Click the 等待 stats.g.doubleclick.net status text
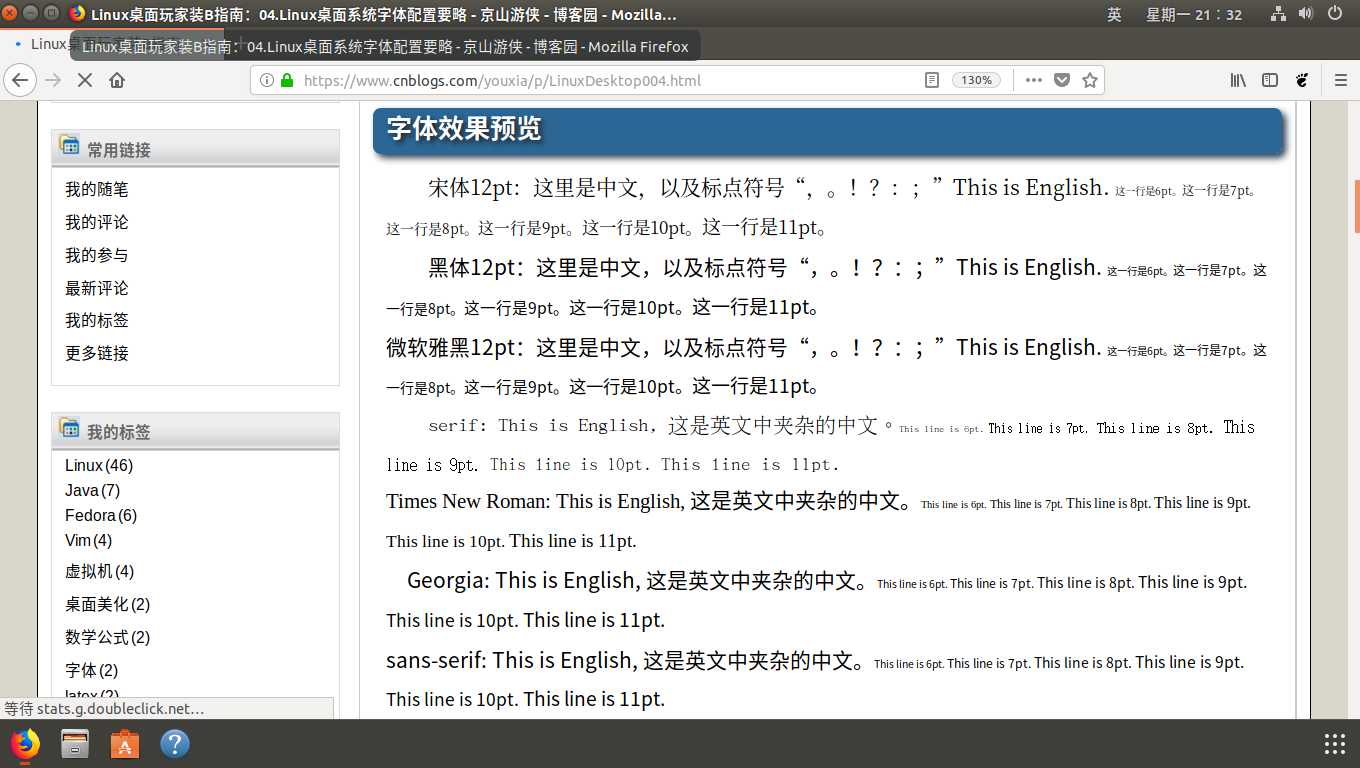This screenshot has height=768, width=1360. (x=104, y=709)
